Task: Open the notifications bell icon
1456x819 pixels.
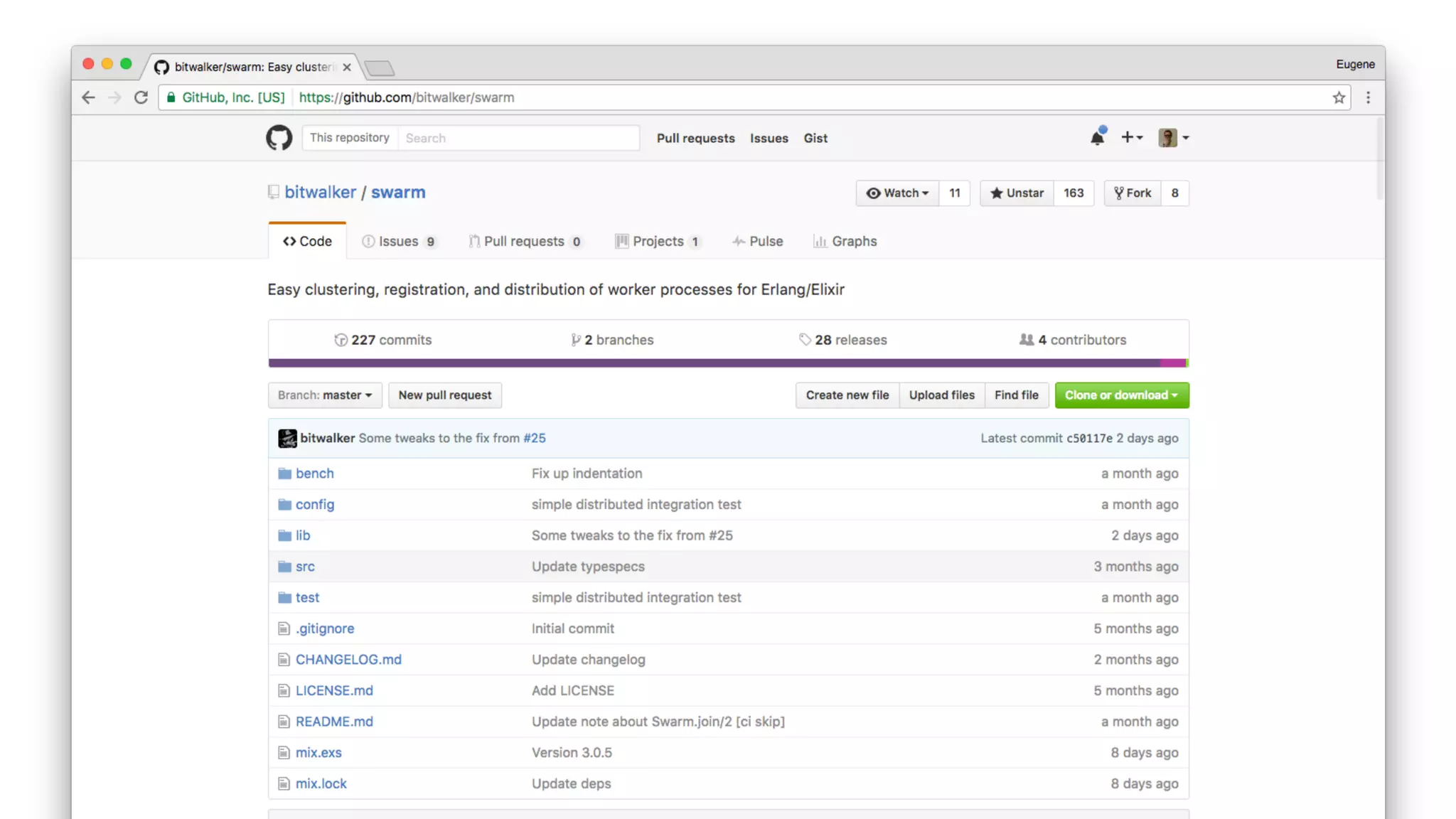Action: tap(1097, 138)
